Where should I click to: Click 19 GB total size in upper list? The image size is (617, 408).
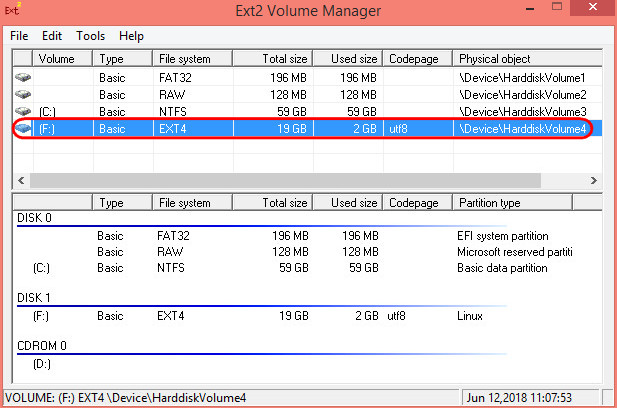point(292,129)
